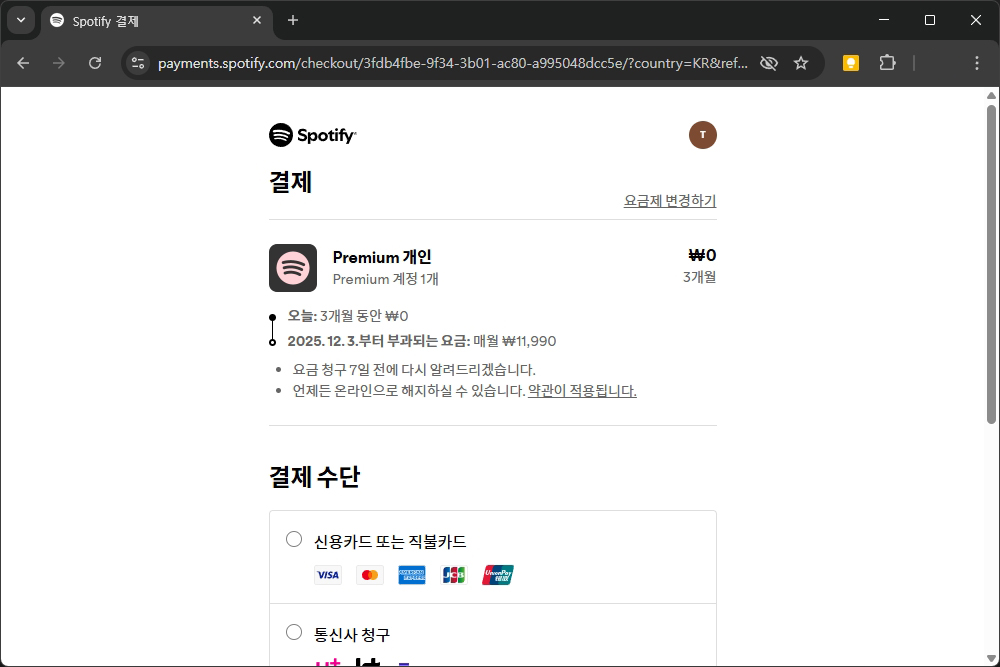Click the Premium 개인 plan thumbnail
The width and height of the screenshot is (1000, 667).
(293, 268)
